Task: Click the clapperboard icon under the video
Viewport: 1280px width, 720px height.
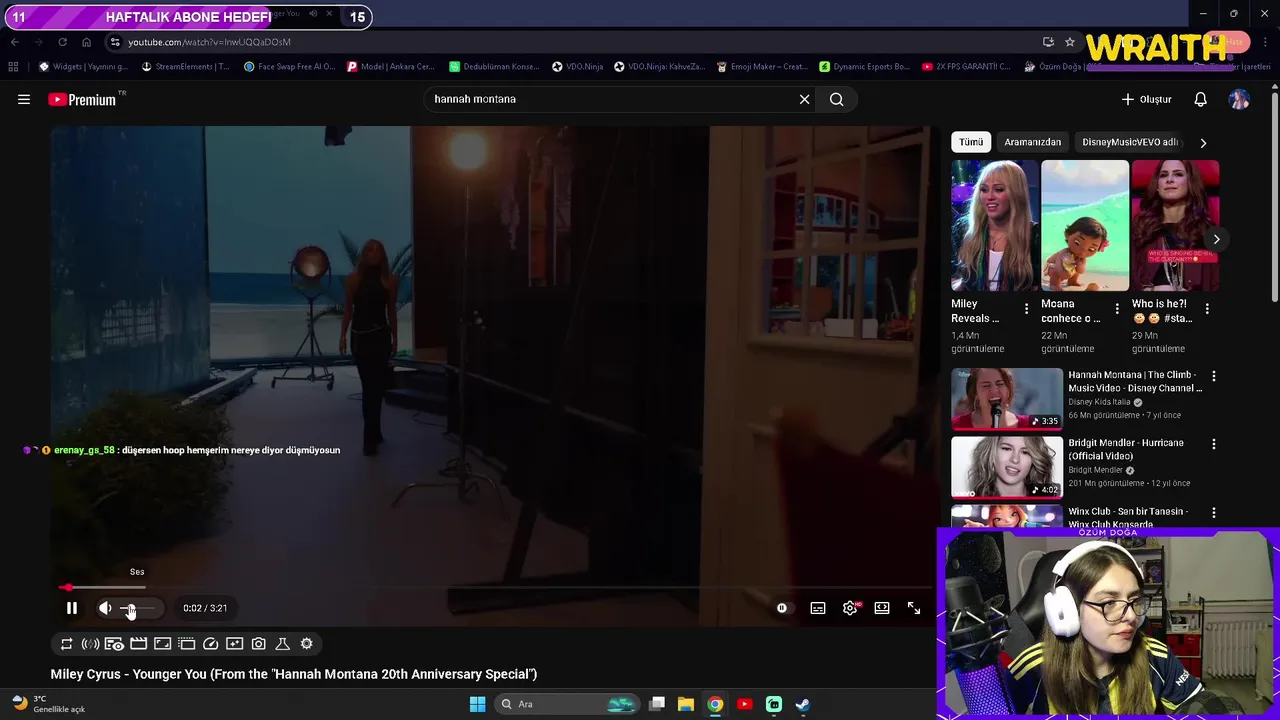Action: pos(138,644)
